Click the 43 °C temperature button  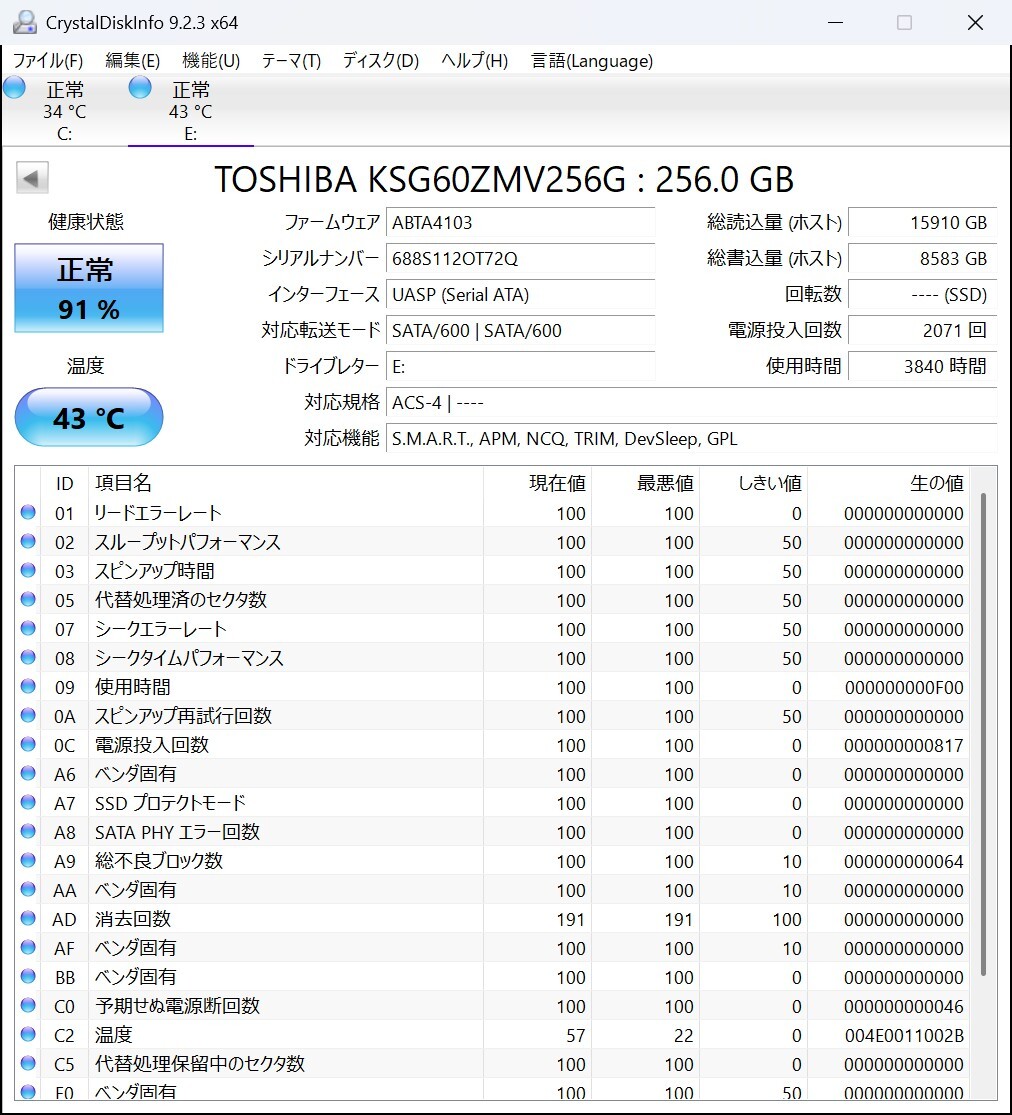(x=89, y=417)
